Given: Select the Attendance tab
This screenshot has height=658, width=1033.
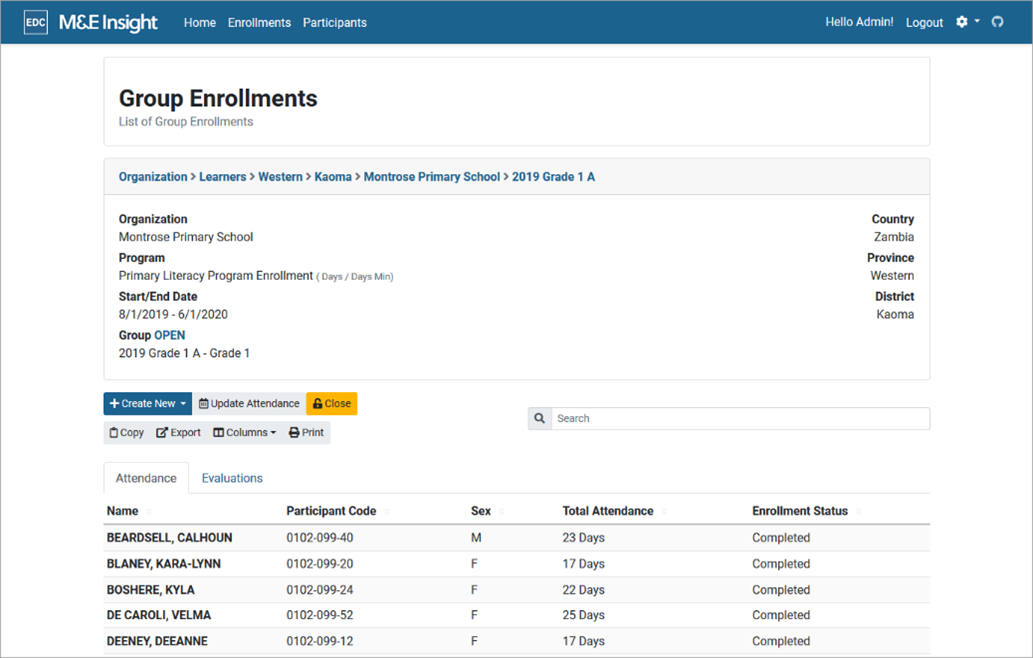Looking at the screenshot, I should click(146, 478).
